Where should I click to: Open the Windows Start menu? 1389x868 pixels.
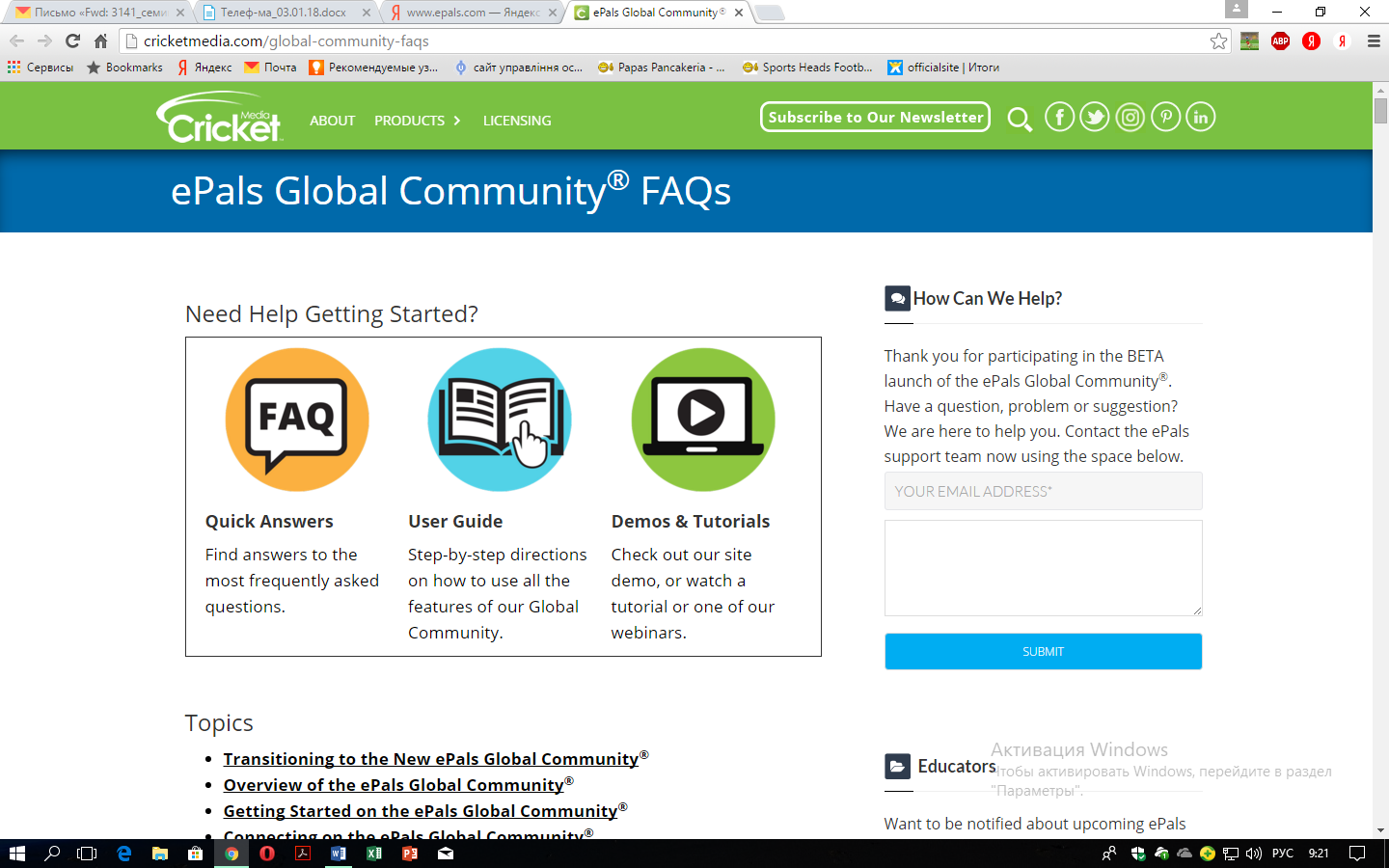click(16, 854)
